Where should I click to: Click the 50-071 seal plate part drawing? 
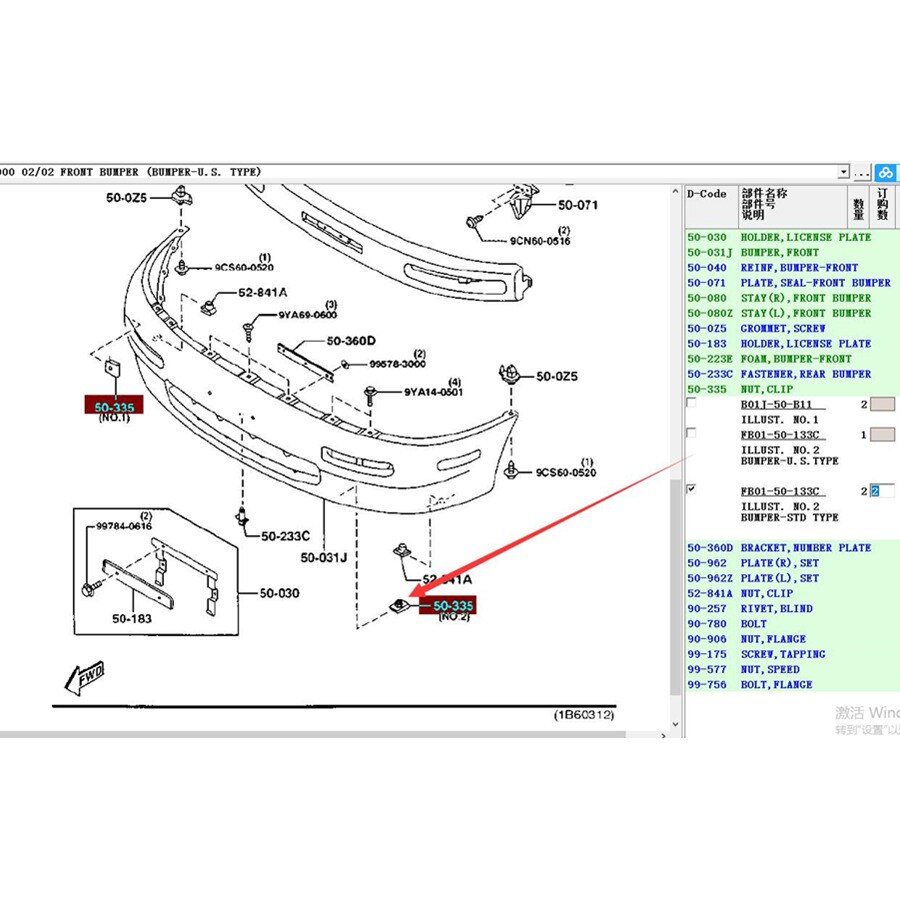coord(518,207)
